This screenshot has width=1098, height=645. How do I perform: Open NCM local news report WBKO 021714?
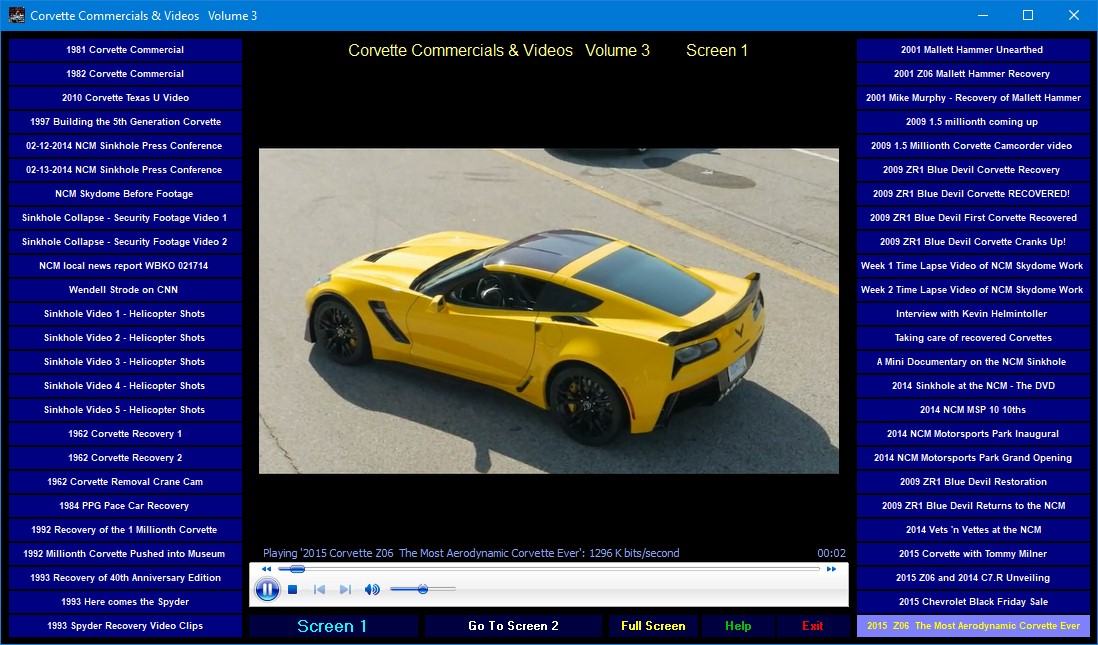click(125, 265)
